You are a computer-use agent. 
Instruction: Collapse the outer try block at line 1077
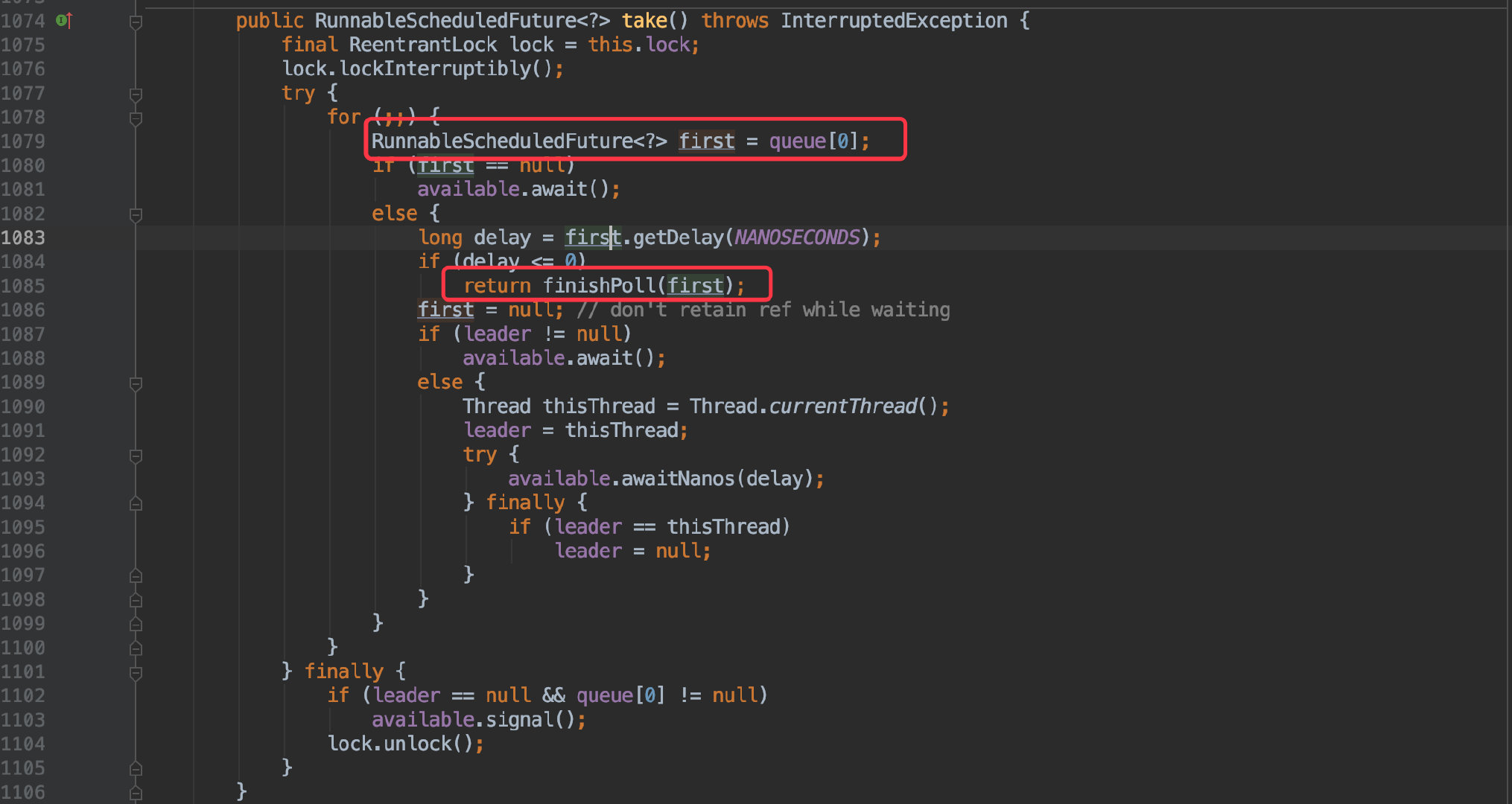click(x=136, y=95)
